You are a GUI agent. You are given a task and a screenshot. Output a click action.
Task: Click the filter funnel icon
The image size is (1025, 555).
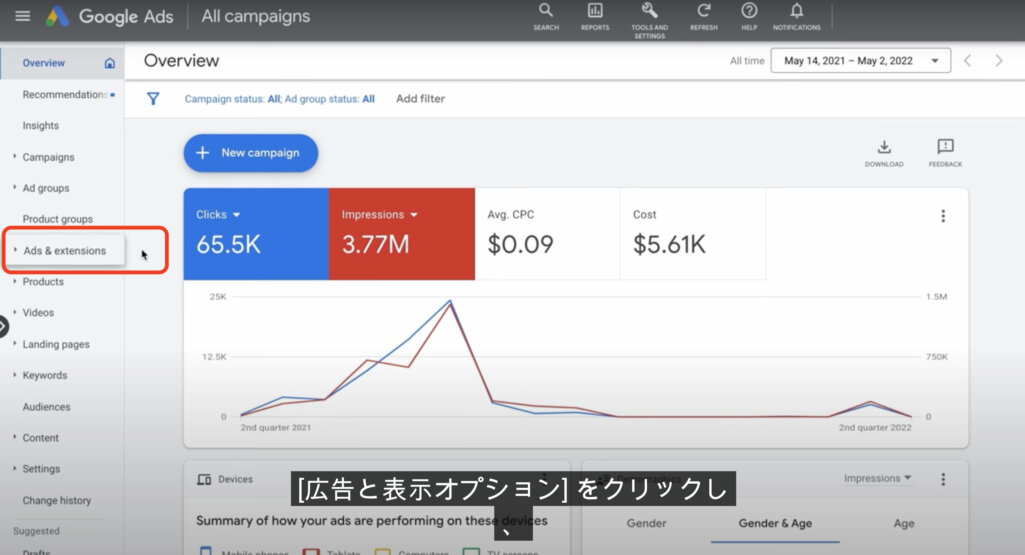[x=153, y=99]
